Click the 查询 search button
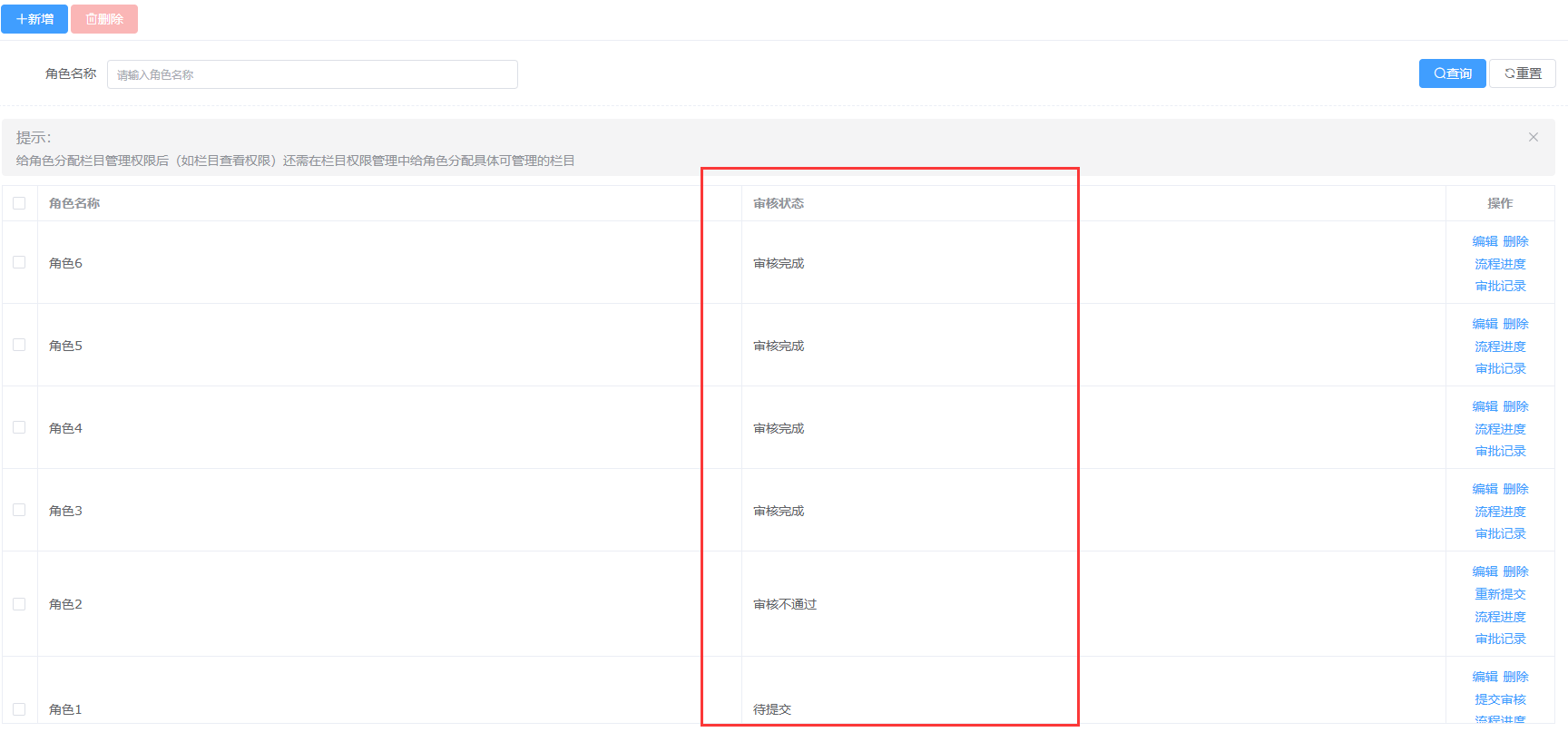Screen dimensions: 1568x732 (x=1452, y=73)
